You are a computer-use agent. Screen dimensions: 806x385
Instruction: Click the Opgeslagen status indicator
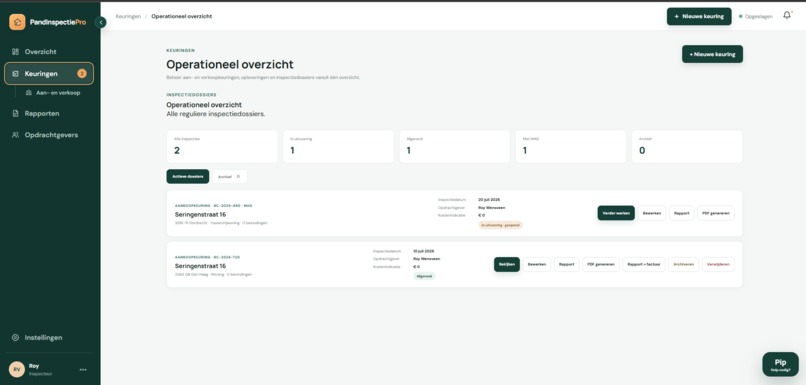756,16
